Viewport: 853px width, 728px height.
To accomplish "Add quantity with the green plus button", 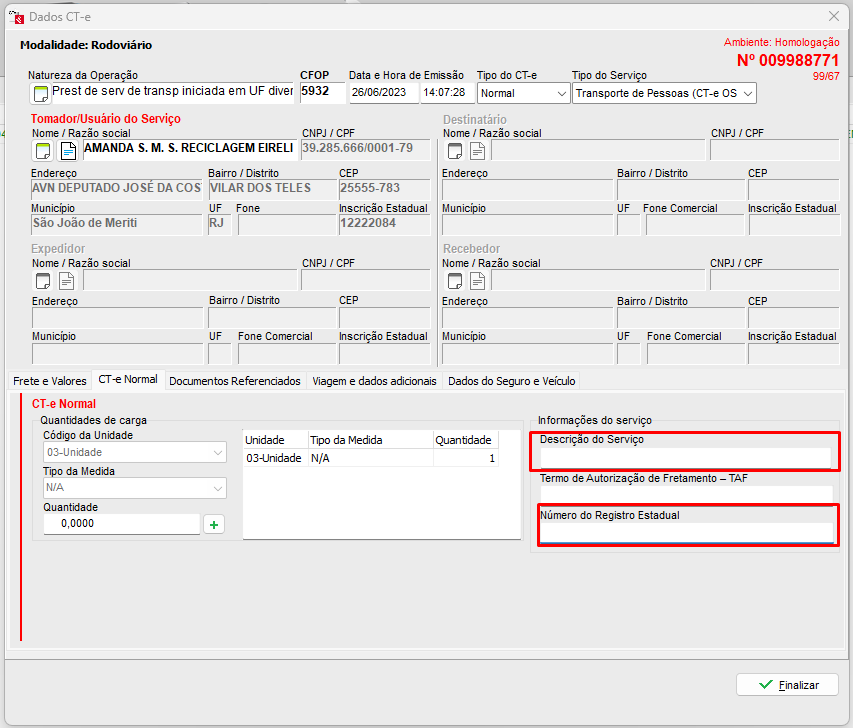I will point(213,524).
